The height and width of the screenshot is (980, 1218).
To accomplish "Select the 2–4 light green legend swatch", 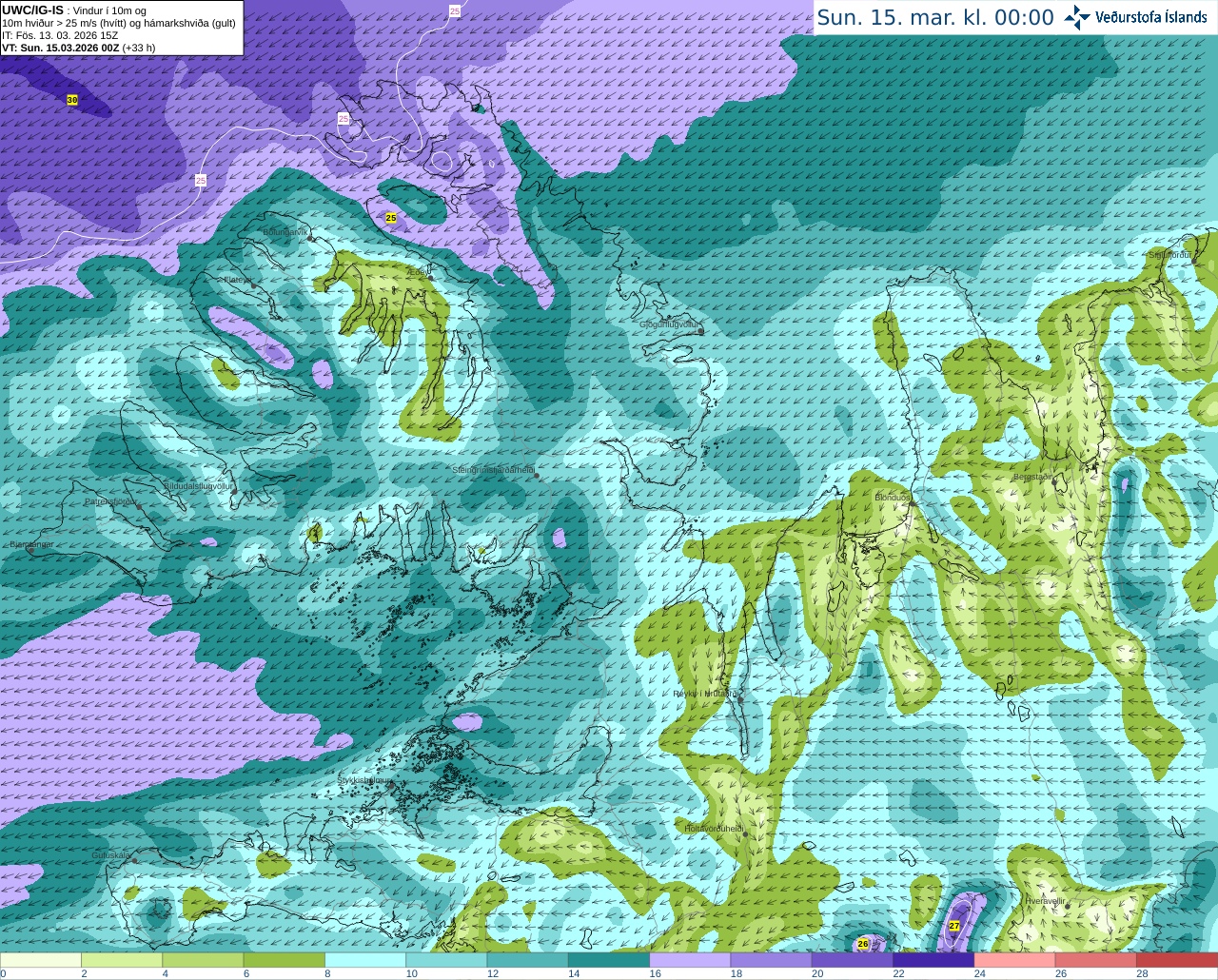I will pyautogui.click(x=122, y=960).
